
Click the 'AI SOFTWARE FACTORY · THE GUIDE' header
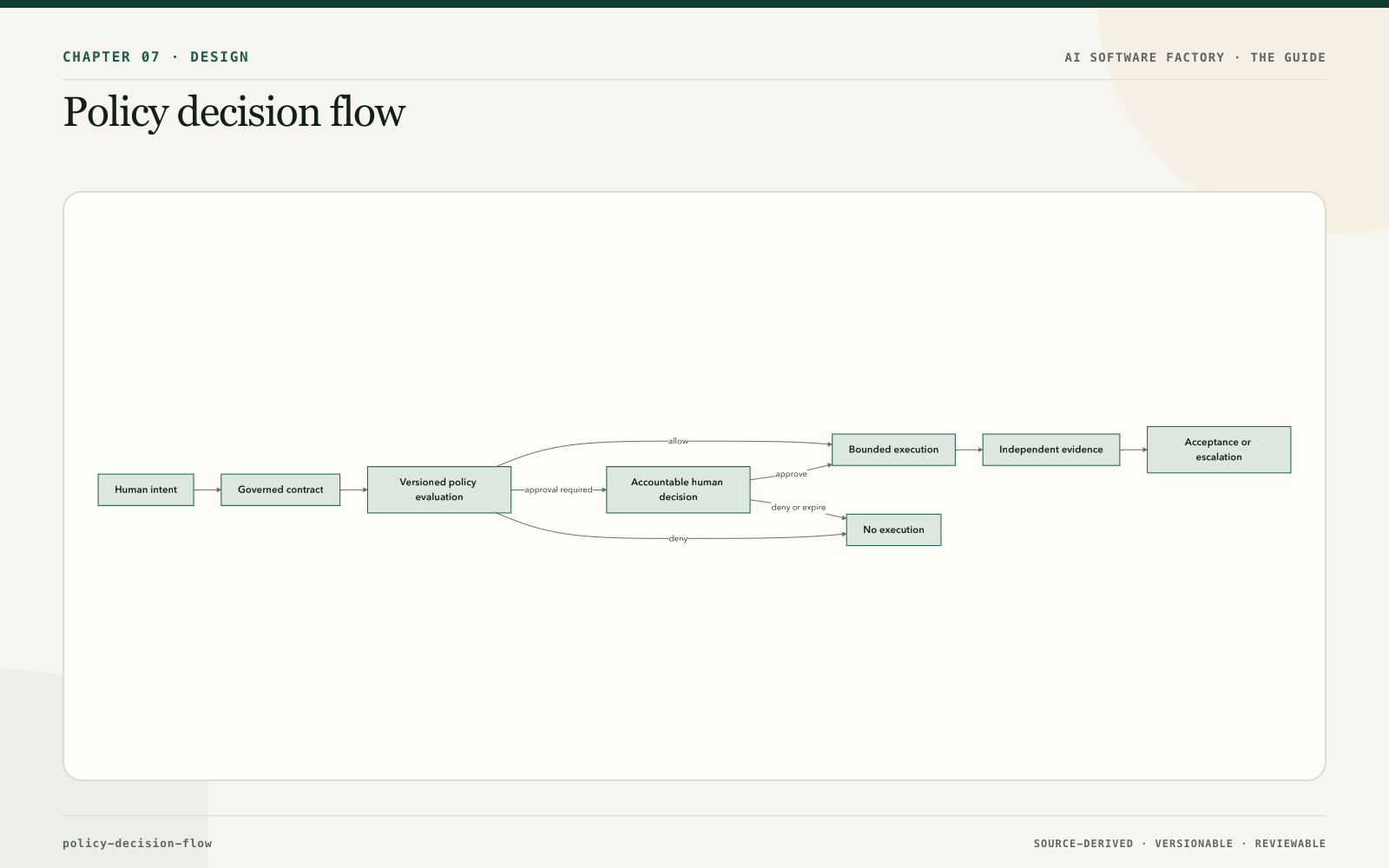click(1195, 57)
